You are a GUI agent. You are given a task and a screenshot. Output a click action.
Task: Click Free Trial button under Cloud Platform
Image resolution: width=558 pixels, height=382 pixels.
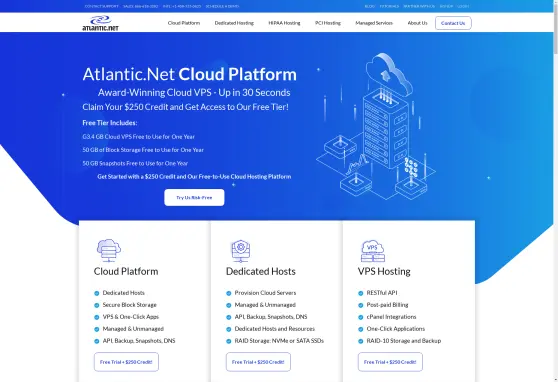pos(126,362)
